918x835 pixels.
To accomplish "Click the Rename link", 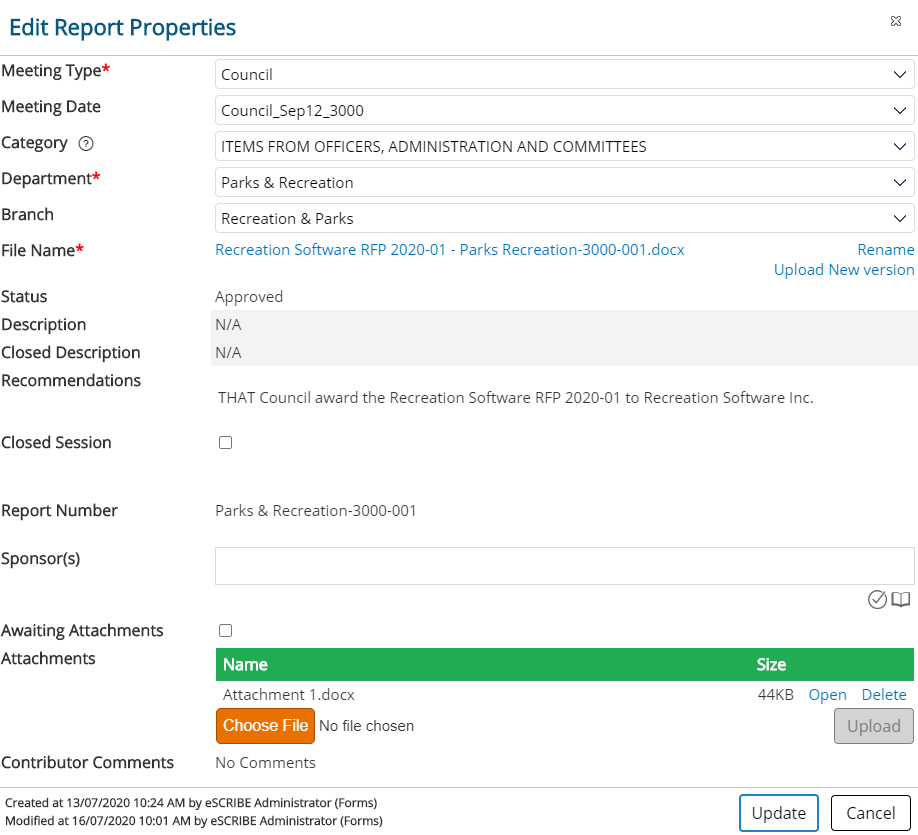I will click(885, 250).
